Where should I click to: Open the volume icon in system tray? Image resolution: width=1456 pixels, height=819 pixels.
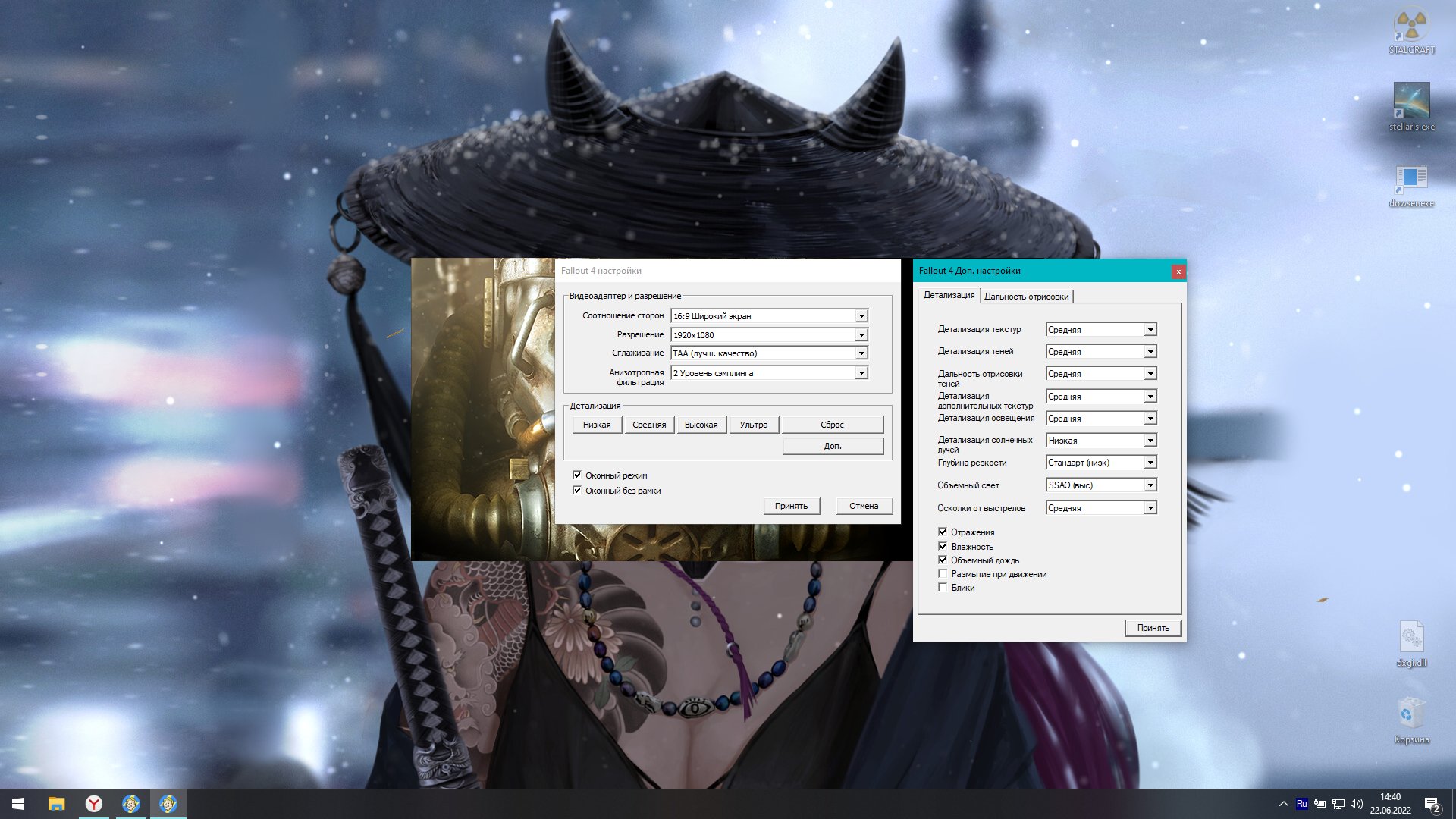point(1356,804)
